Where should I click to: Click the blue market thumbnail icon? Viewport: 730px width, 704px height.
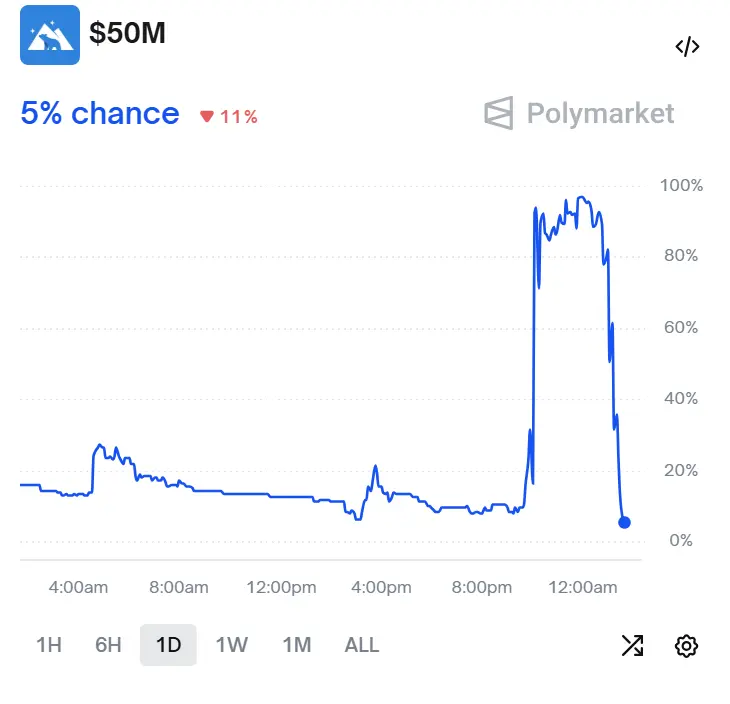pyautogui.click(x=50, y=35)
